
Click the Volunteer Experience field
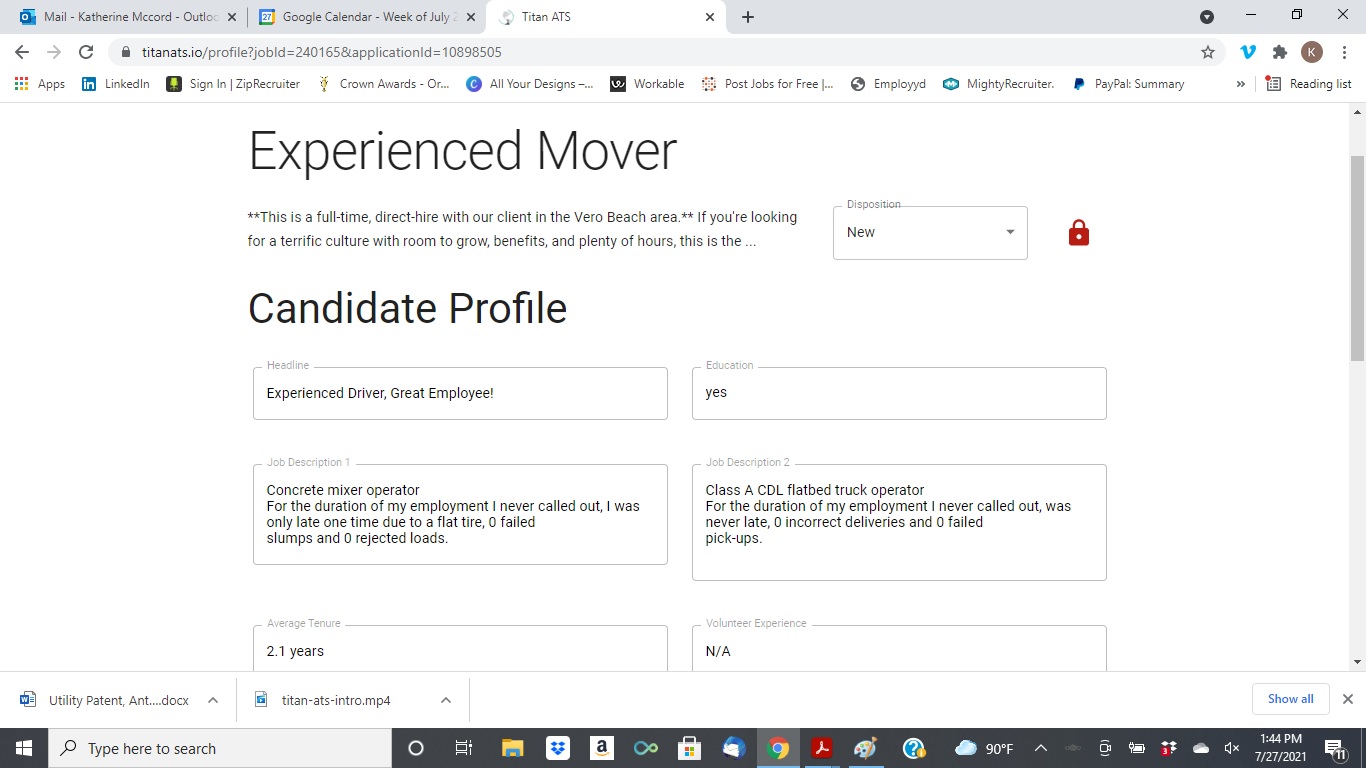(x=899, y=648)
